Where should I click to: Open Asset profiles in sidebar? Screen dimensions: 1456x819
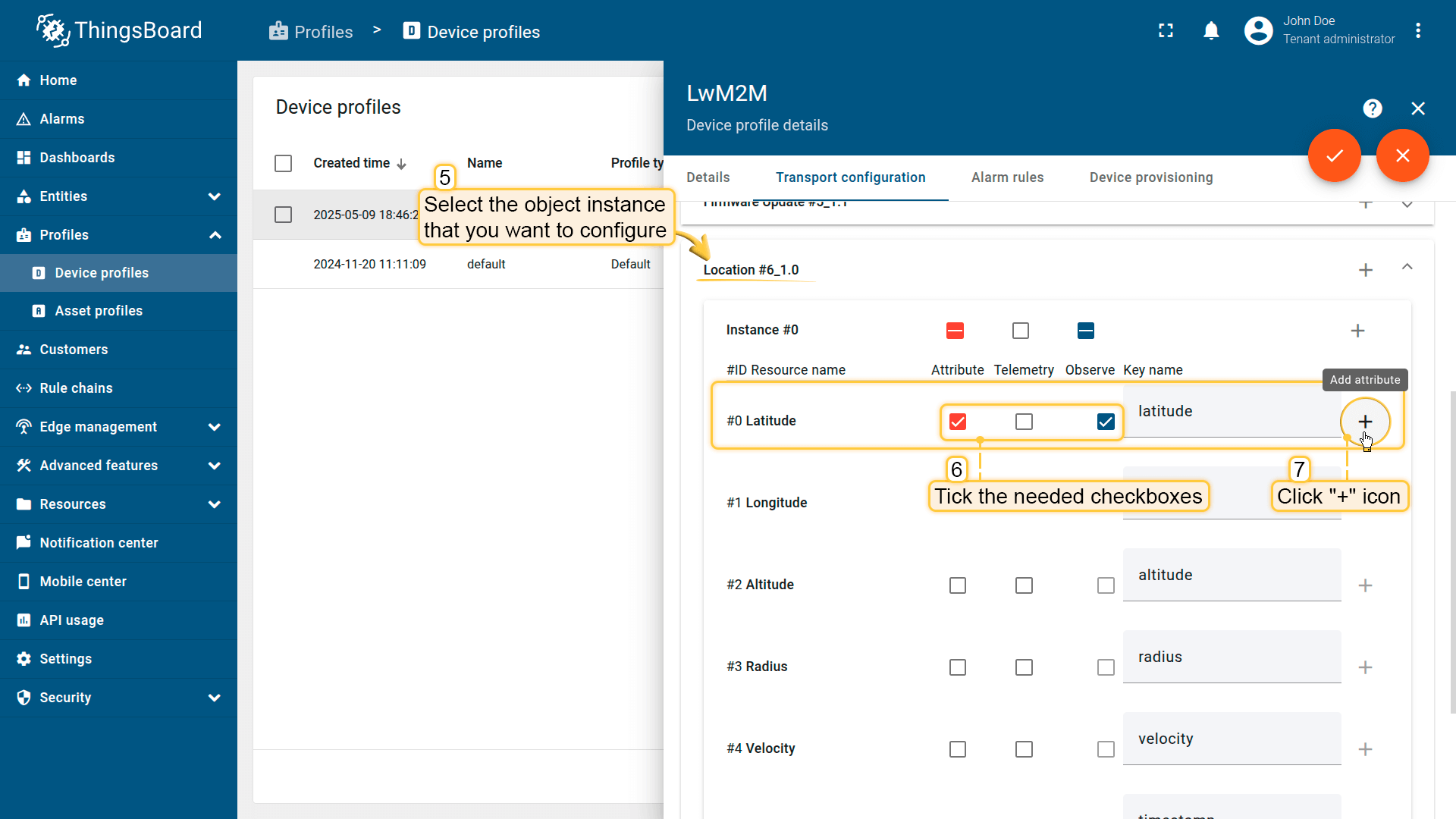pyautogui.click(x=99, y=311)
